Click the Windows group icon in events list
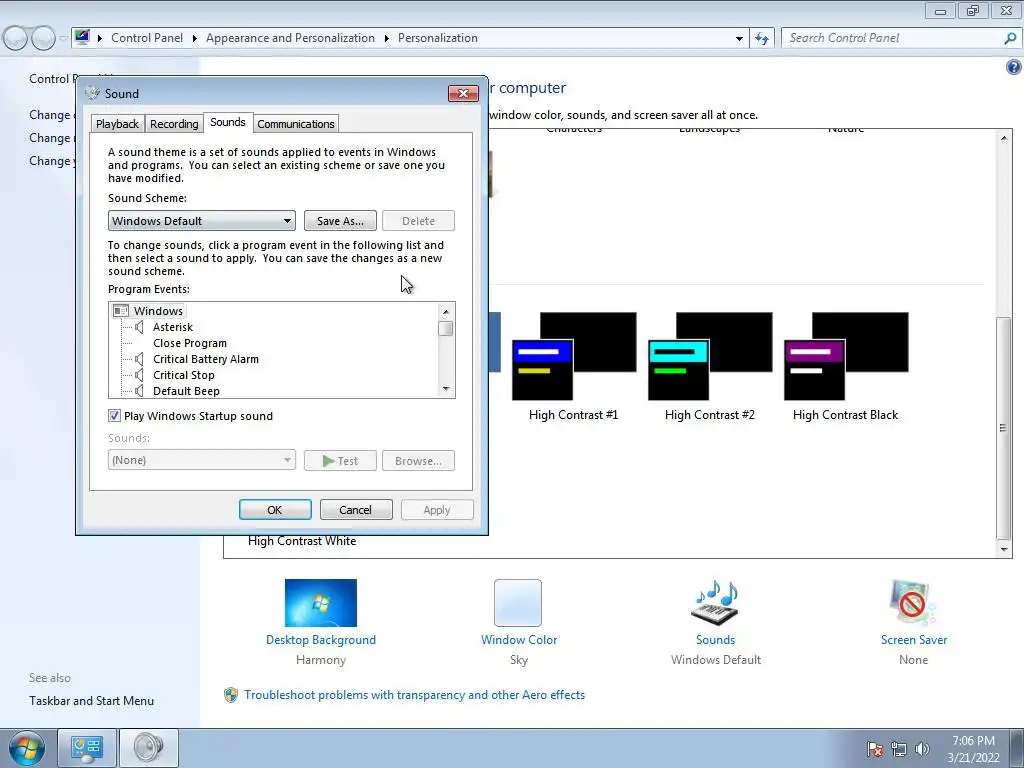The image size is (1024, 768). [121, 311]
